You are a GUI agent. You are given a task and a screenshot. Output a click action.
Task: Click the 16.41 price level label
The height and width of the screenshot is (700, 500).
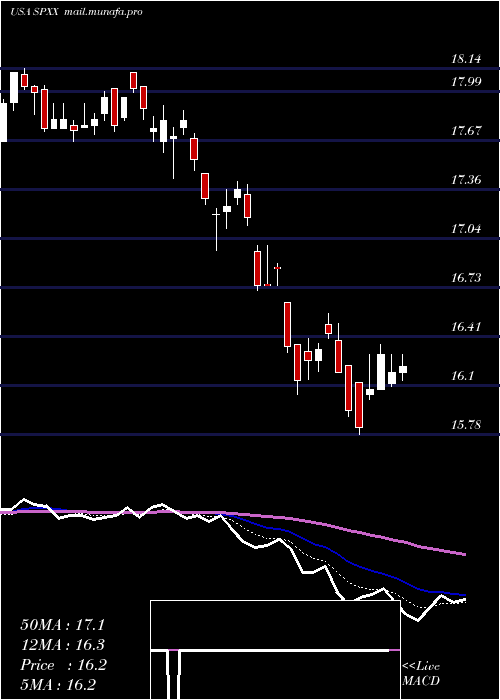tap(466, 327)
